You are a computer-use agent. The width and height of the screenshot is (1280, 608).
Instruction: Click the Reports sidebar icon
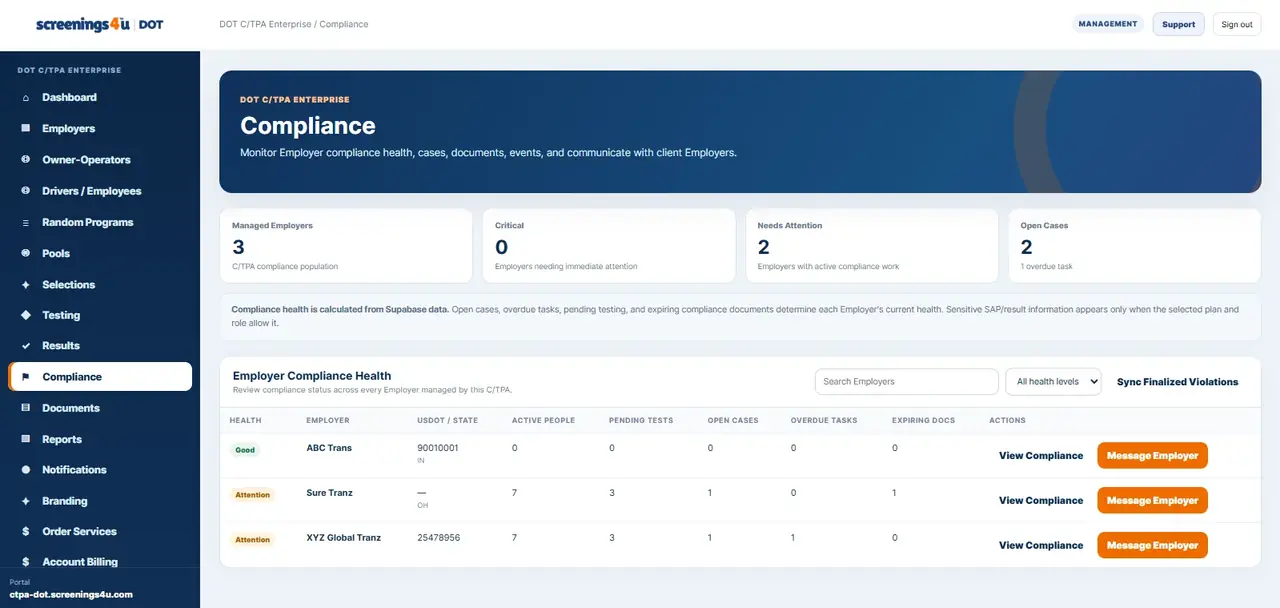(25, 439)
